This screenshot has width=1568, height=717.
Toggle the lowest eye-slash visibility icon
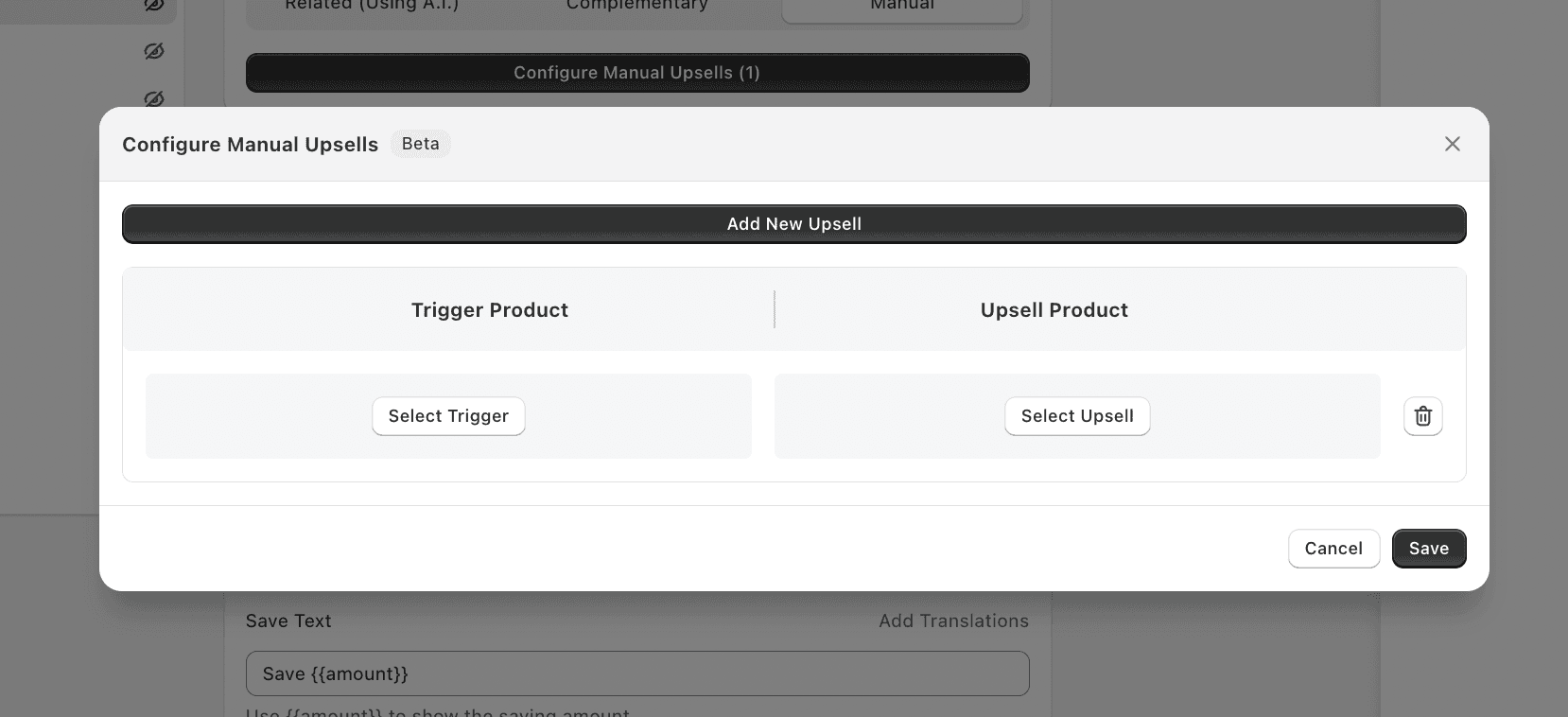coord(154,98)
